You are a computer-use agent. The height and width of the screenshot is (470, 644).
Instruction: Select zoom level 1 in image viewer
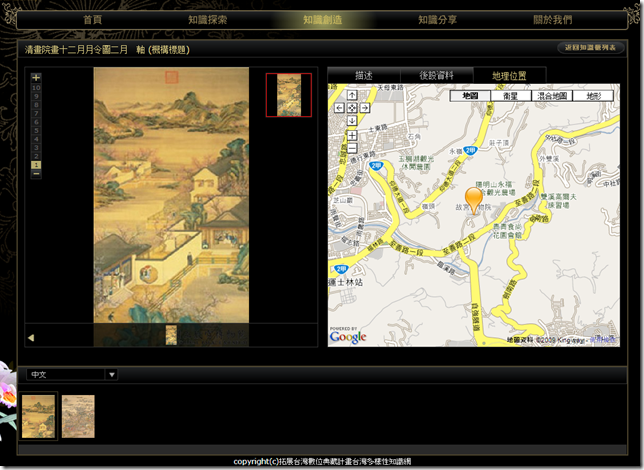pyautogui.click(x=36, y=165)
